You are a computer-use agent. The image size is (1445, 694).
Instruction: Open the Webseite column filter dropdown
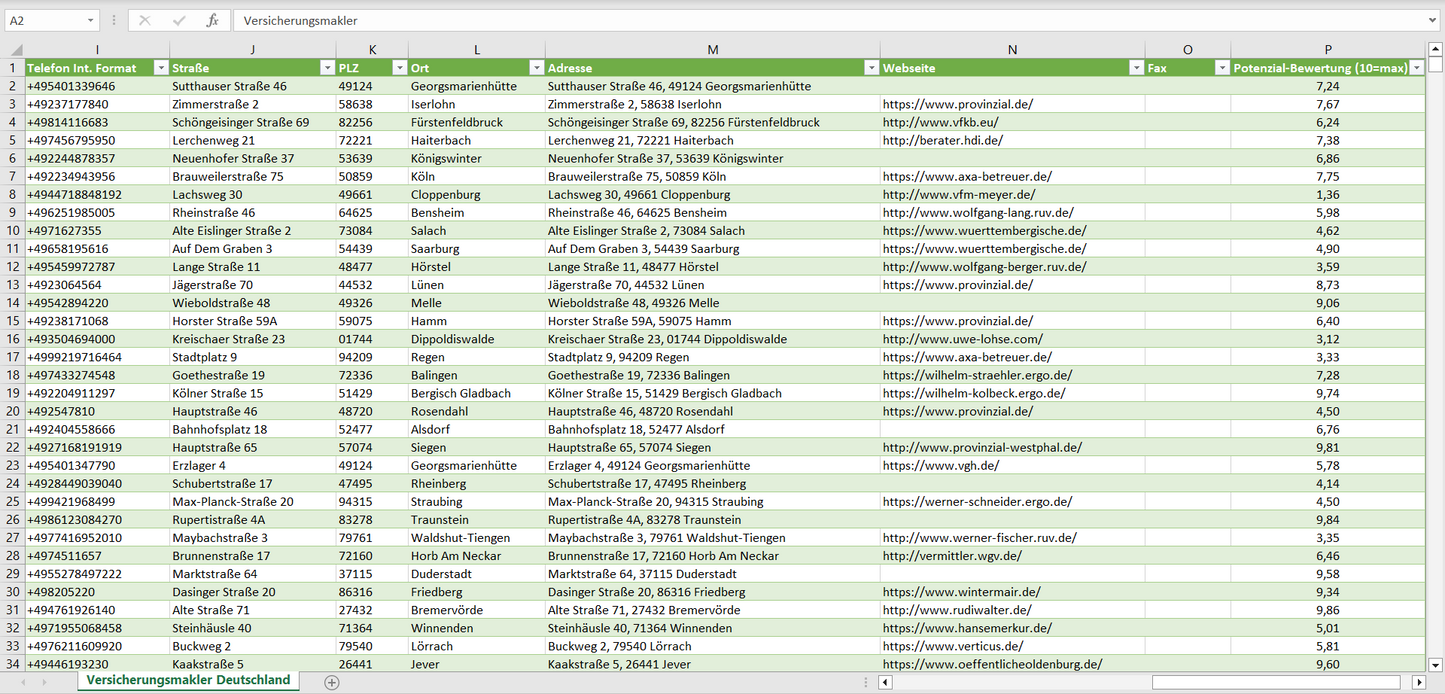[1135, 68]
